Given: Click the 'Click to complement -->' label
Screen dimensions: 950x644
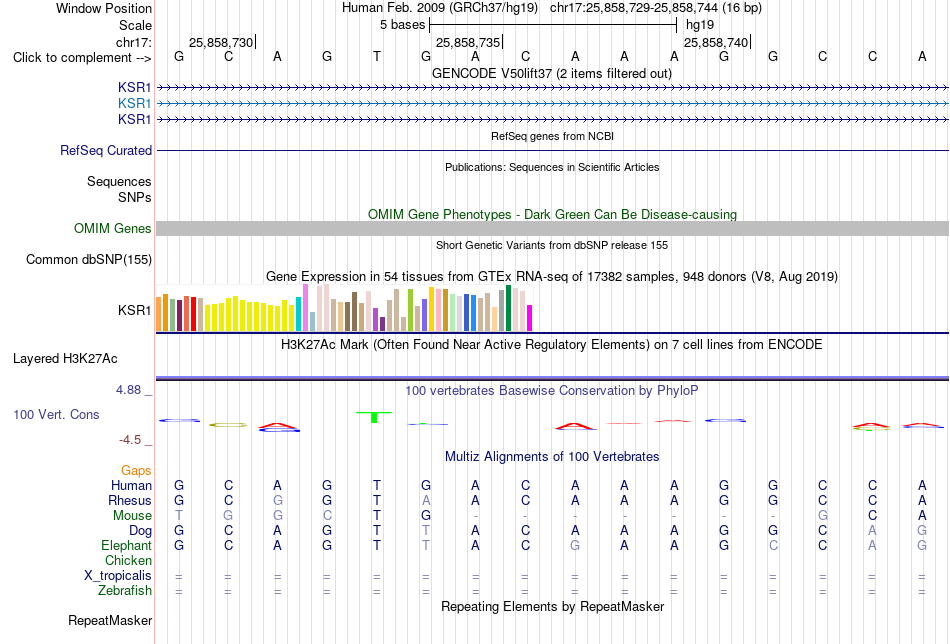Looking at the screenshot, I should (82, 58).
